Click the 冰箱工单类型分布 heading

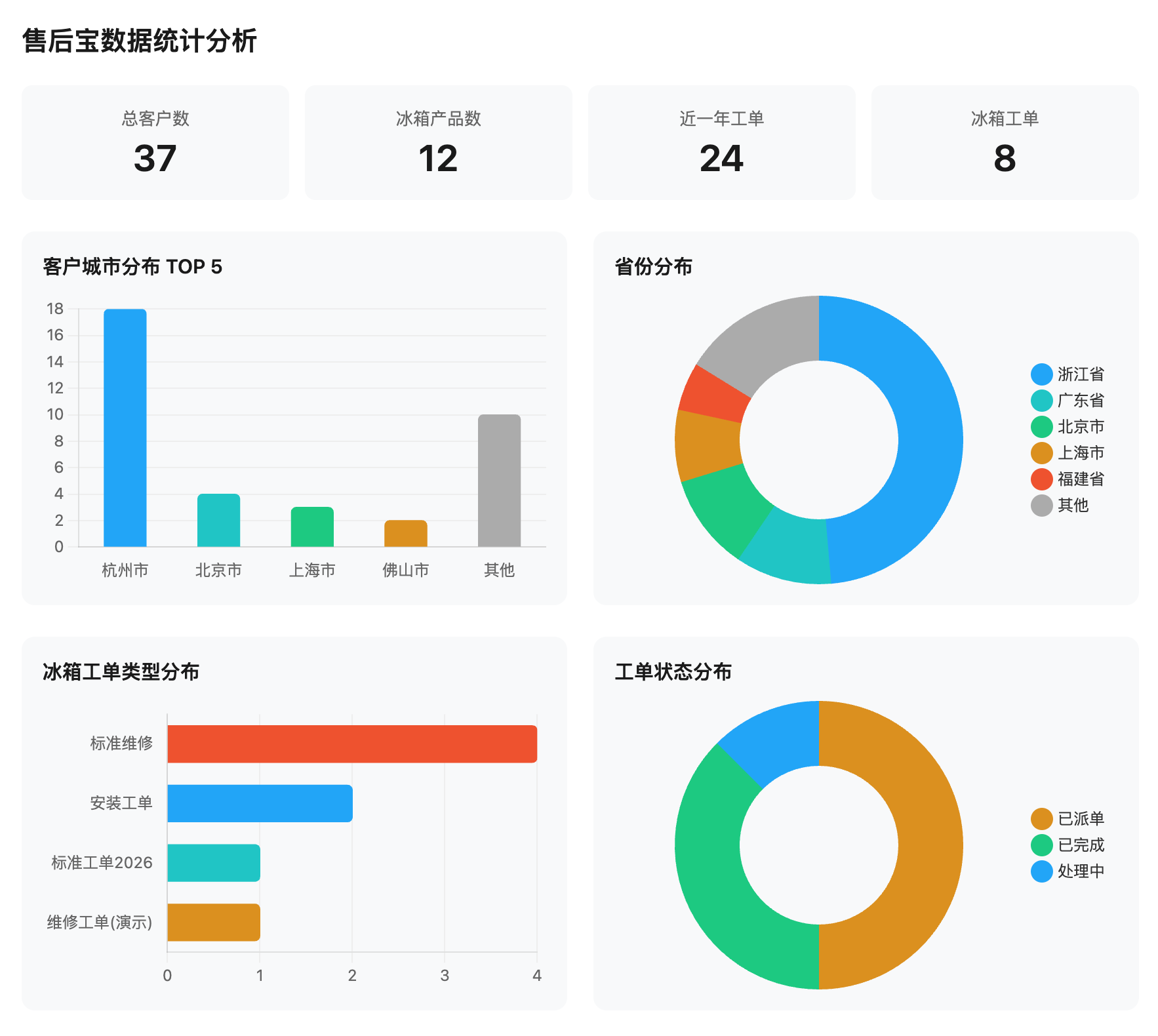(x=121, y=672)
